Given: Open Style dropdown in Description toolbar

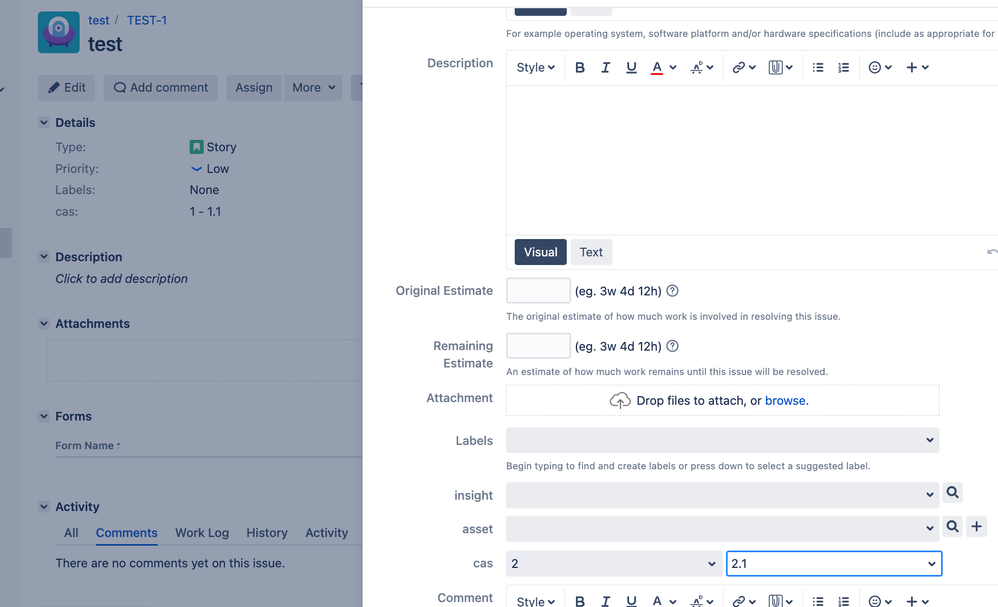Looking at the screenshot, I should [535, 67].
